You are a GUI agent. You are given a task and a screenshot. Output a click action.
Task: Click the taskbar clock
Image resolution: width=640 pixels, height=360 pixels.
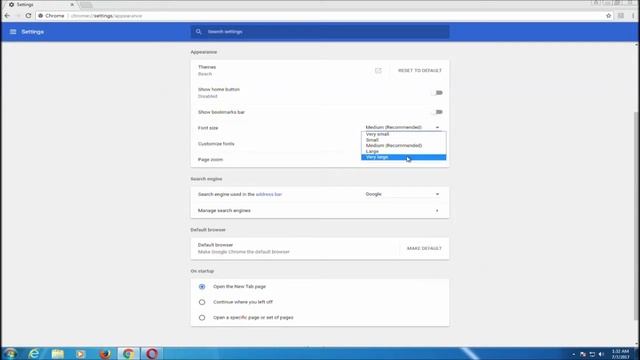tap(620, 354)
